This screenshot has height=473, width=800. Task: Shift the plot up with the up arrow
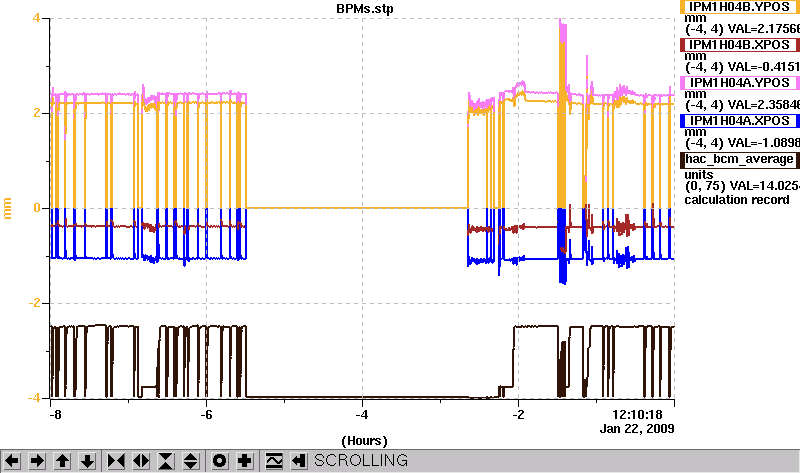(x=62, y=461)
